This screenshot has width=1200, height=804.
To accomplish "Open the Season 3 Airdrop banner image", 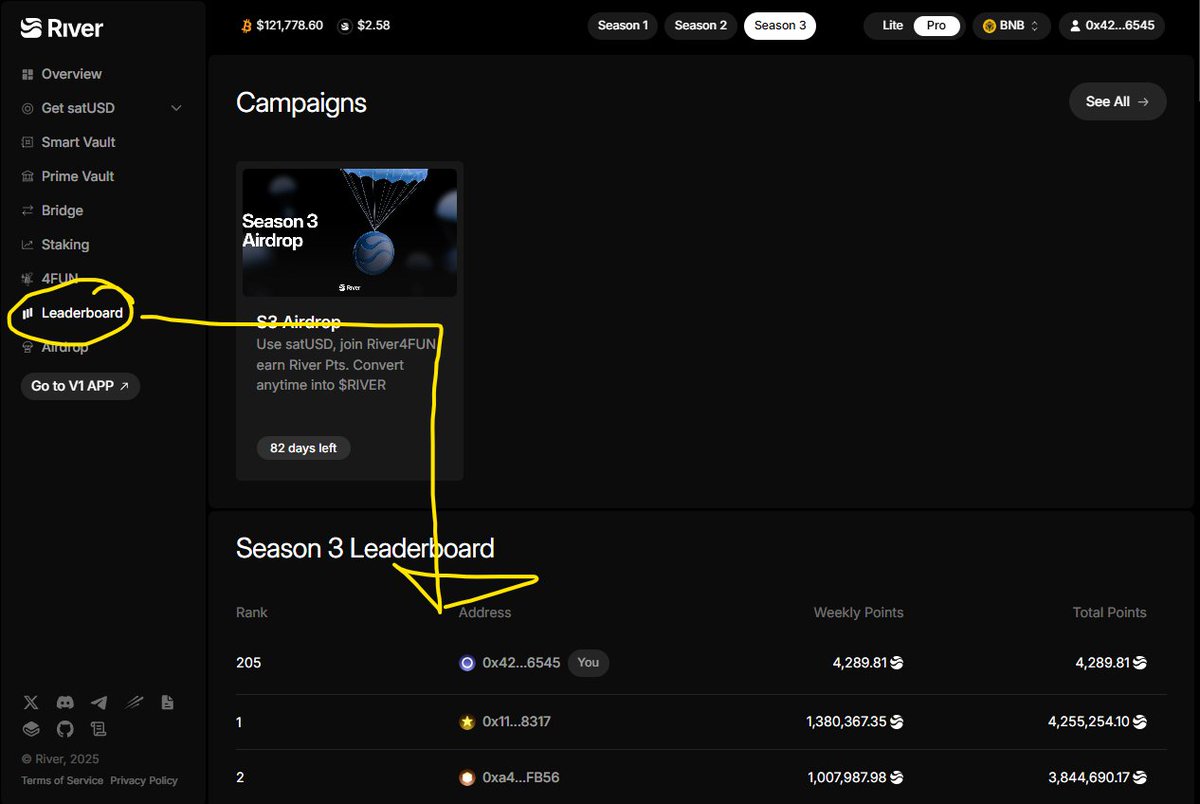I will pos(349,232).
